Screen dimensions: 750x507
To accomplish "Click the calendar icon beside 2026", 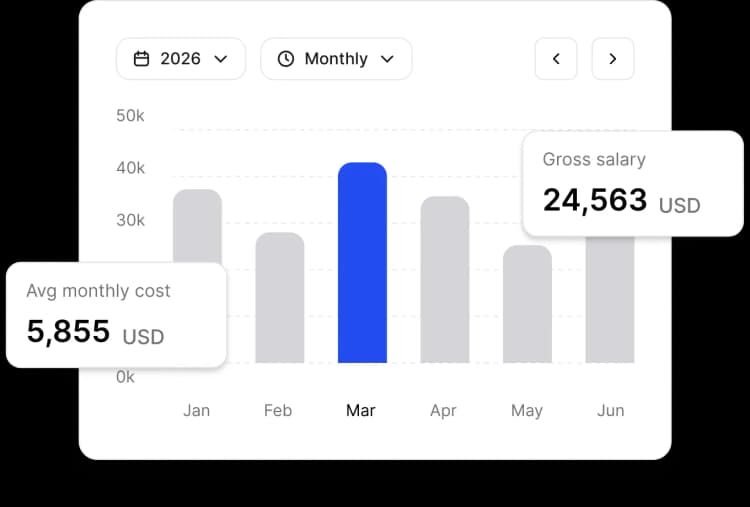I will [142, 59].
